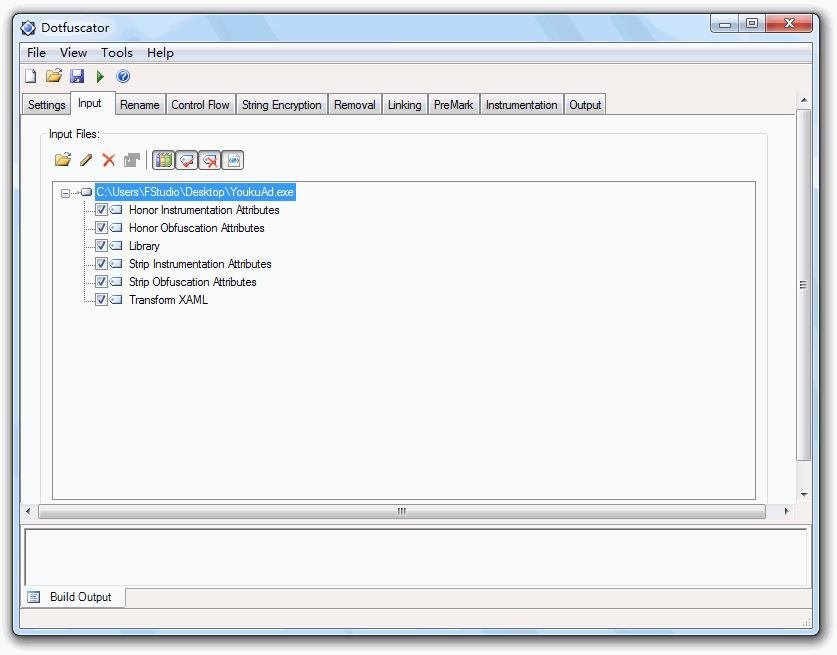Image resolution: width=837 pixels, height=655 pixels.
Task: Edit the selected input using the pencil icon
Action: pos(86,160)
